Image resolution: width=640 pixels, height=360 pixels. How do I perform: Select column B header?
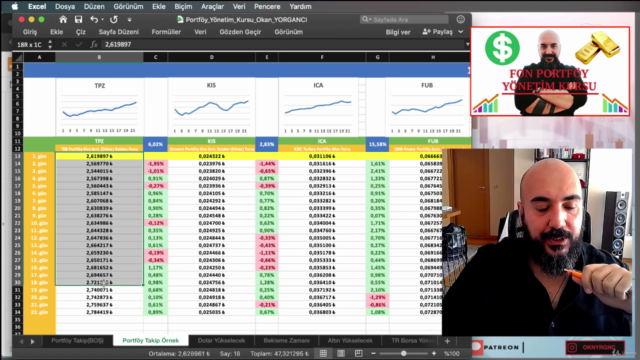[x=99, y=57]
